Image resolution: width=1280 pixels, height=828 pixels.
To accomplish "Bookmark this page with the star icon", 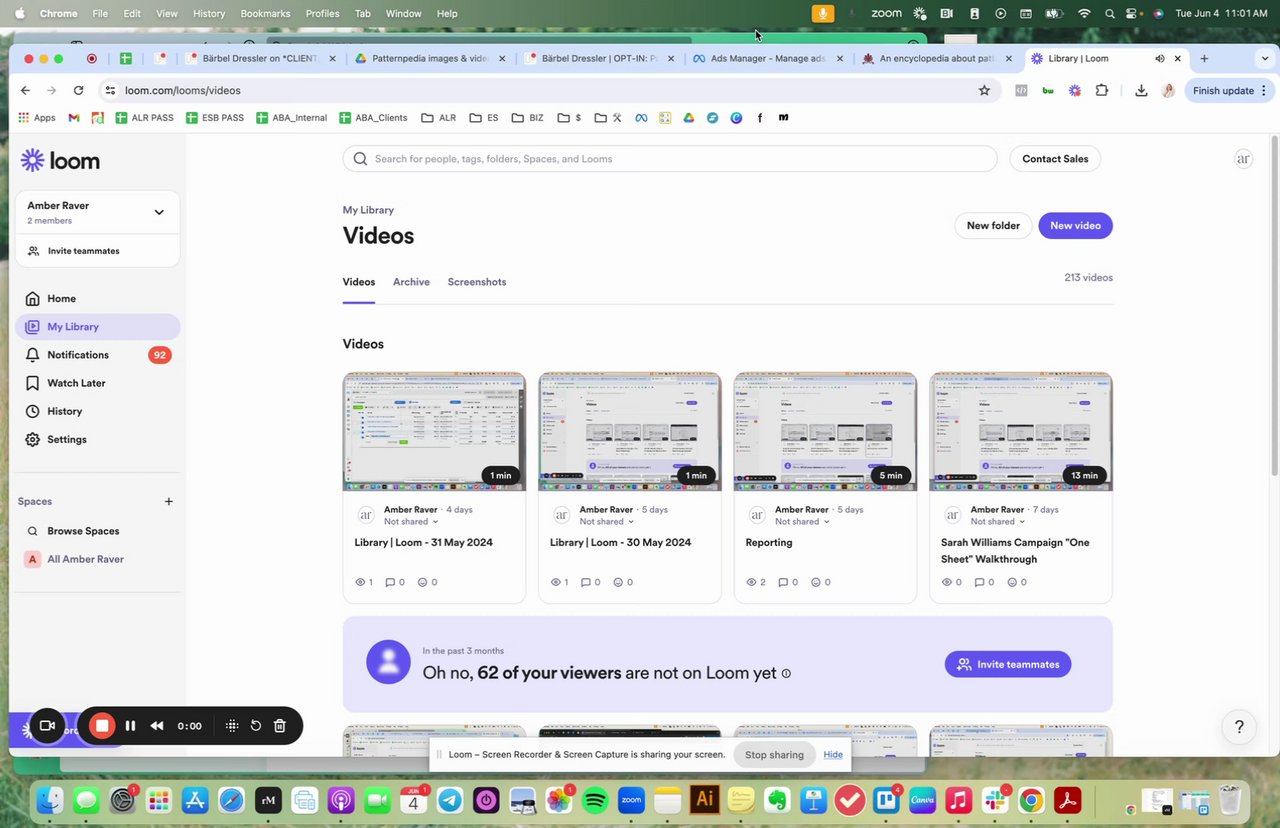I will (984, 90).
